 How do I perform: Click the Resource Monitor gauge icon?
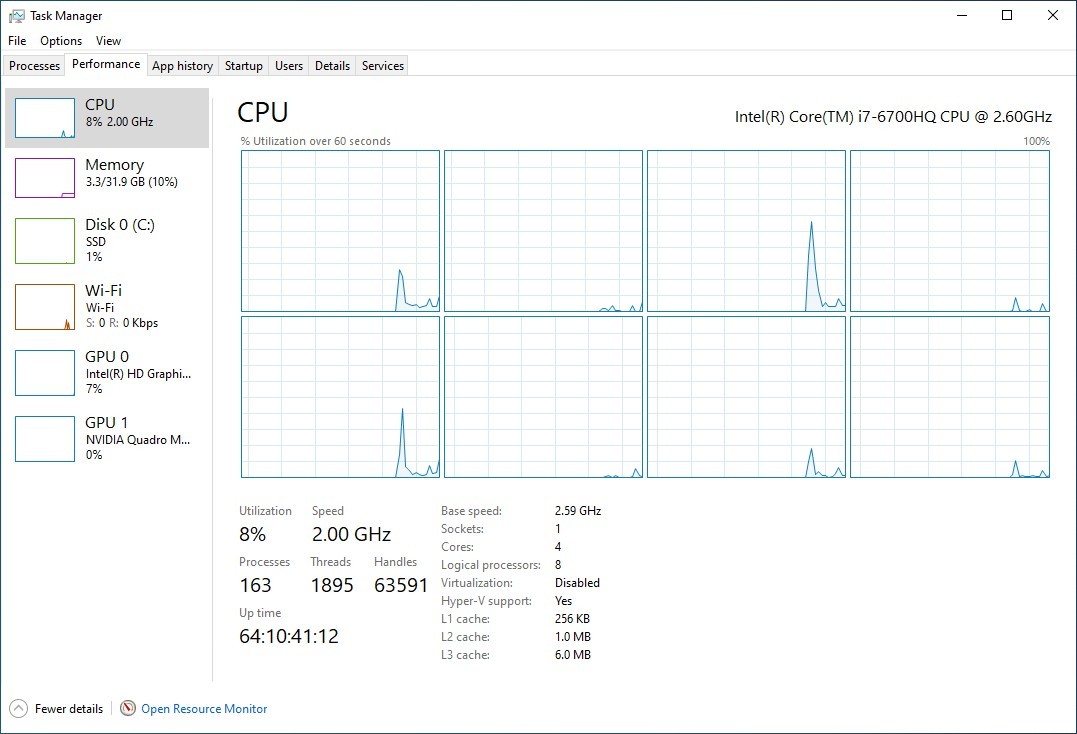coord(128,708)
